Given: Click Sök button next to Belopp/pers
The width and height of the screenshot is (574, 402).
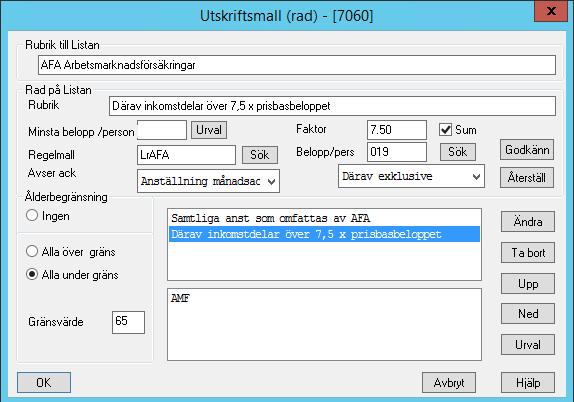Looking at the screenshot, I should 458,152.
